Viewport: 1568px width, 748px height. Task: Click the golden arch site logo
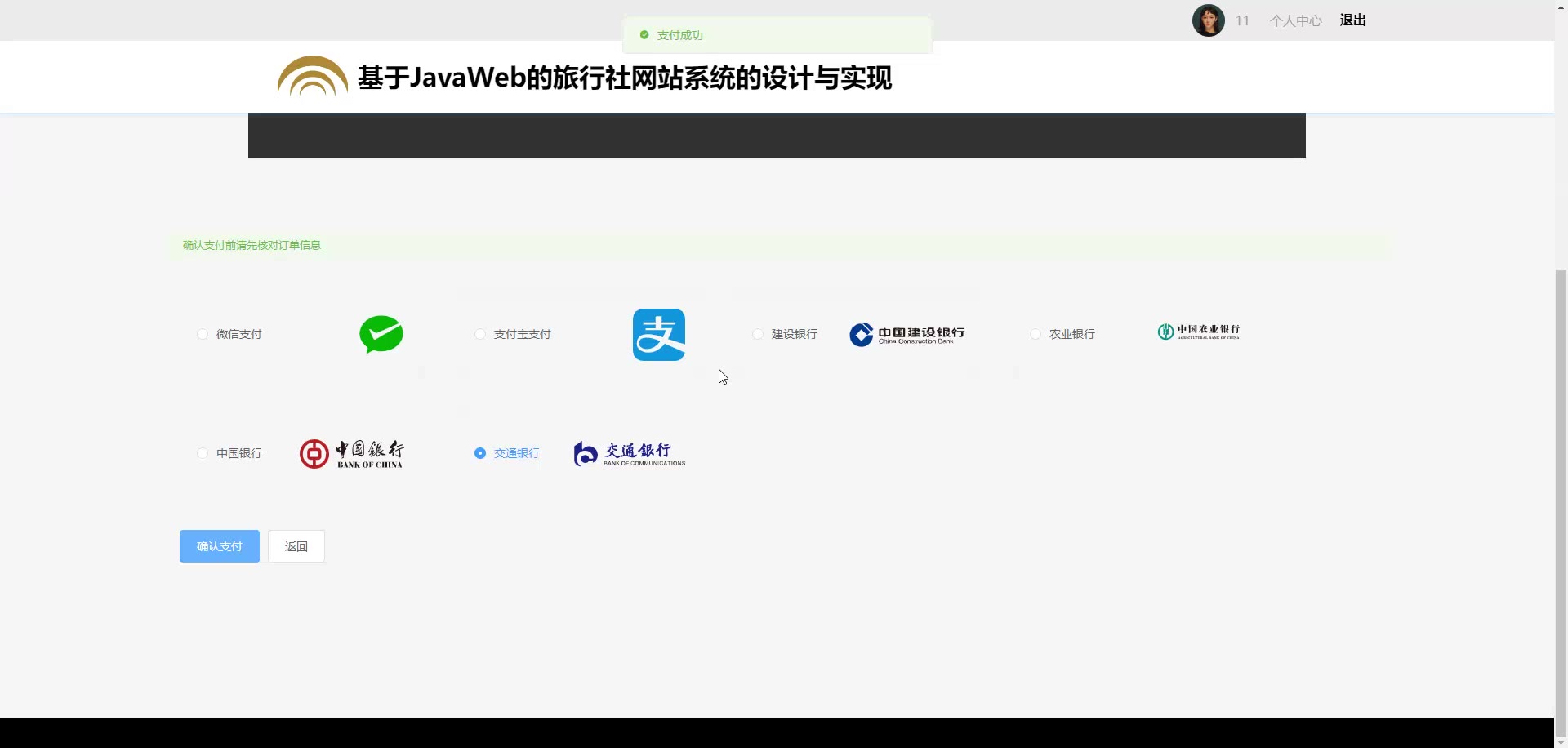coord(312,76)
